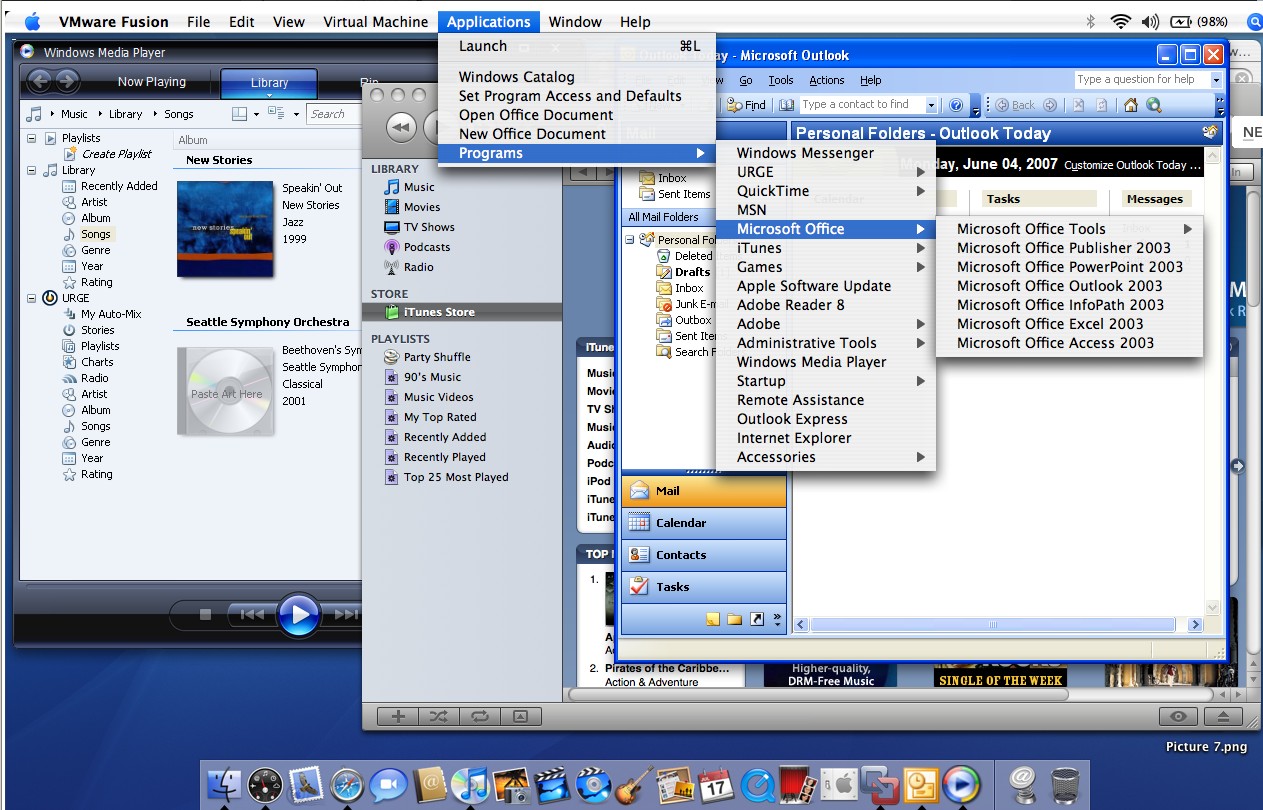Toggle iTunes shuffle button
Image resolution: width=1263 pixels, height=810 pixels.
click(439, 716)
